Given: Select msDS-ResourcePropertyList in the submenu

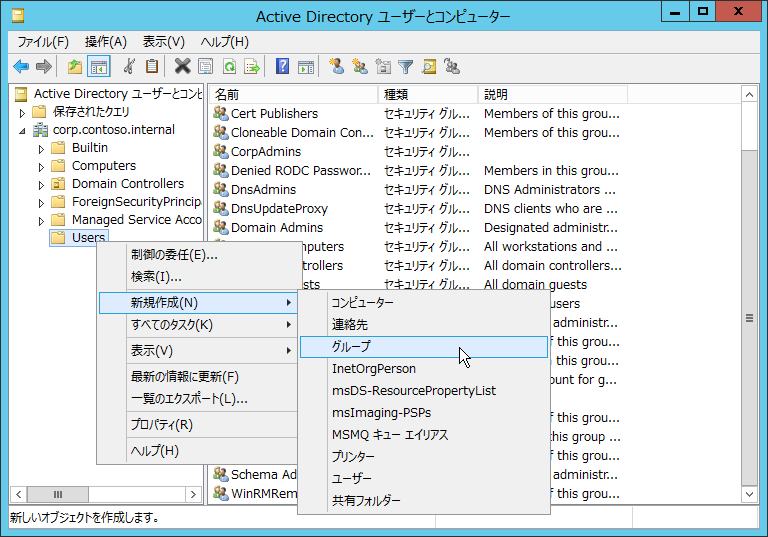Looking at the screenshot, I should click(424, 391).
